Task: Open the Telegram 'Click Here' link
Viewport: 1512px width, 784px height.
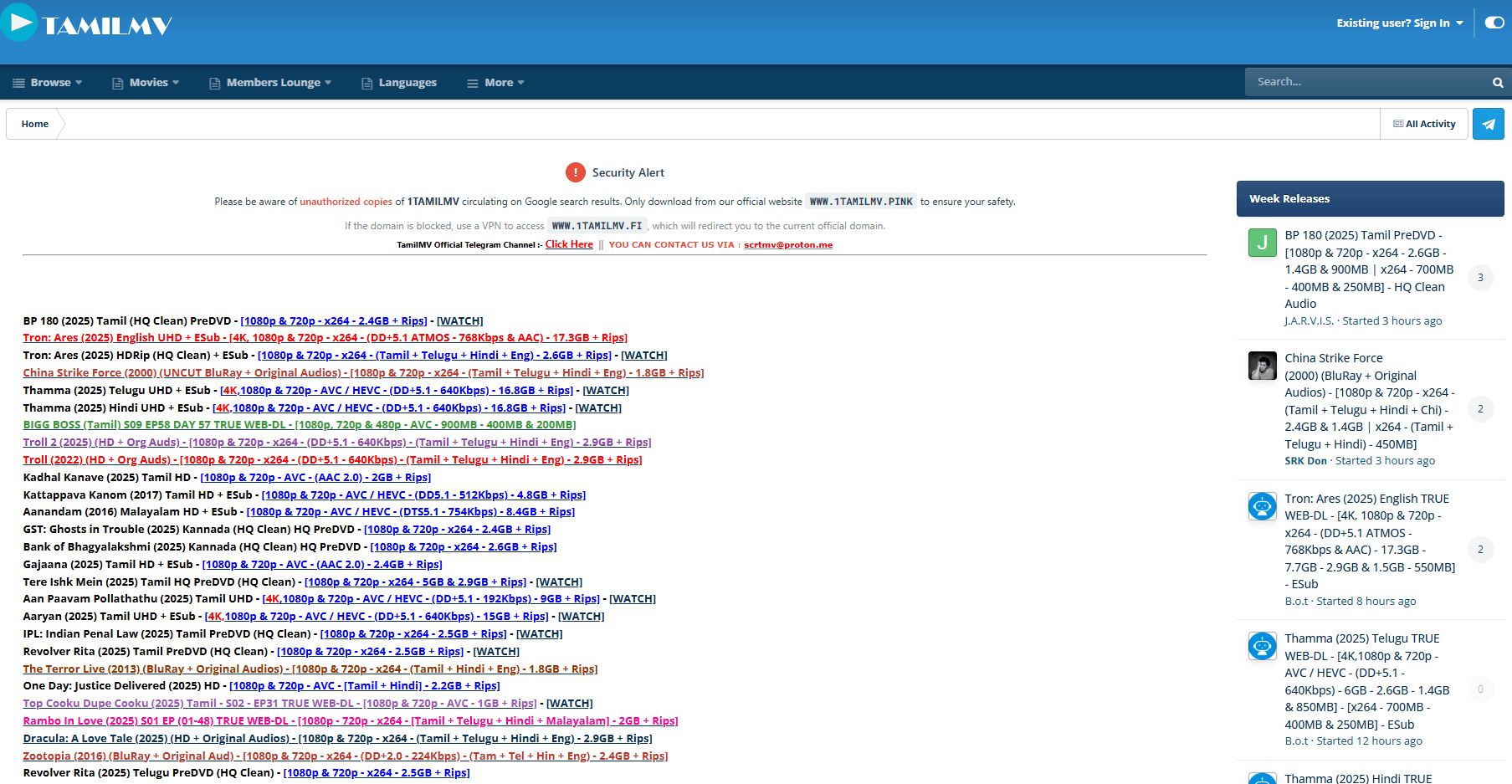Action: coord(569,244)
